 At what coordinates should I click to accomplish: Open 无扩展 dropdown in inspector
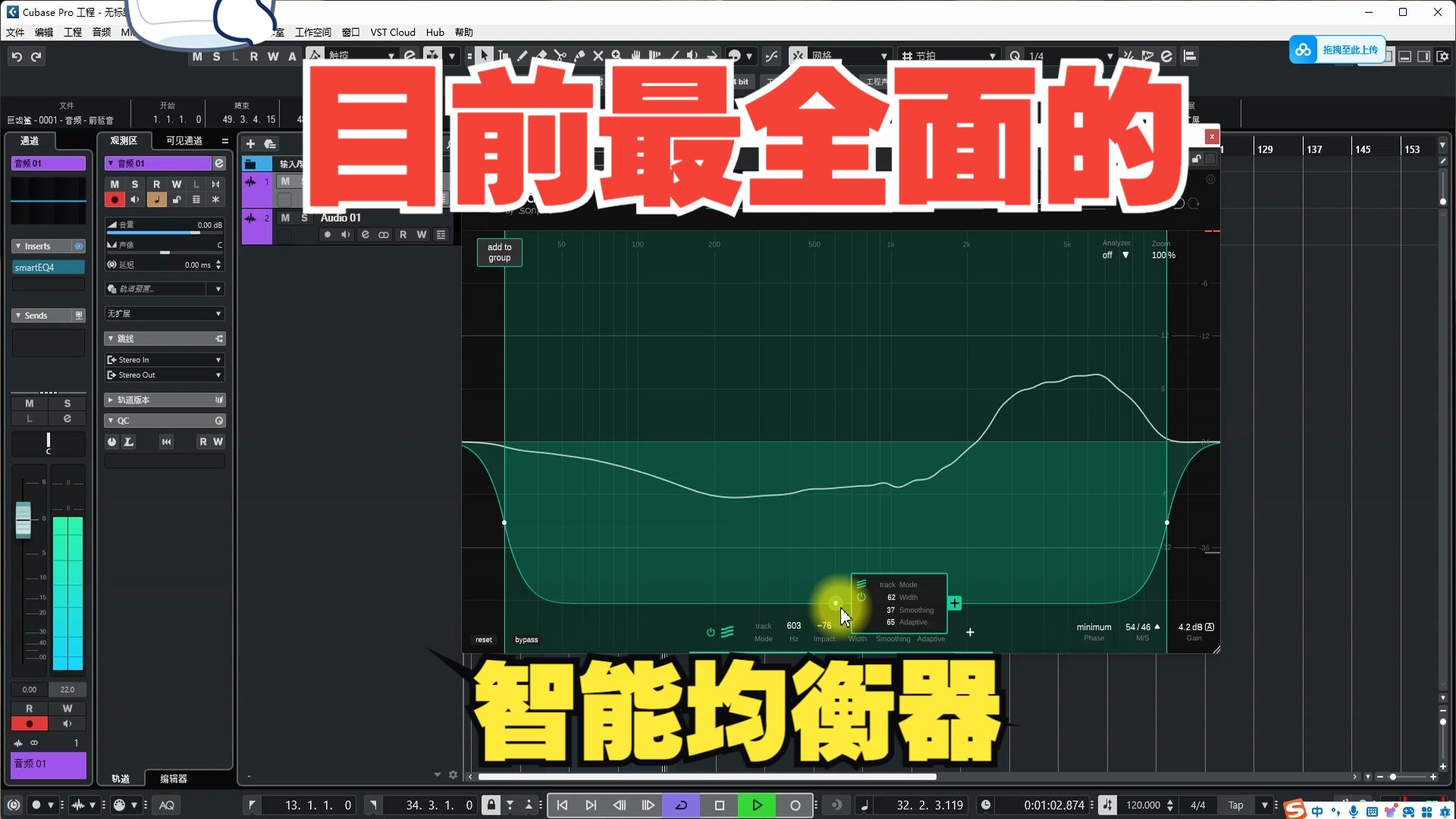pyautogui.click(x=165, y=314)
